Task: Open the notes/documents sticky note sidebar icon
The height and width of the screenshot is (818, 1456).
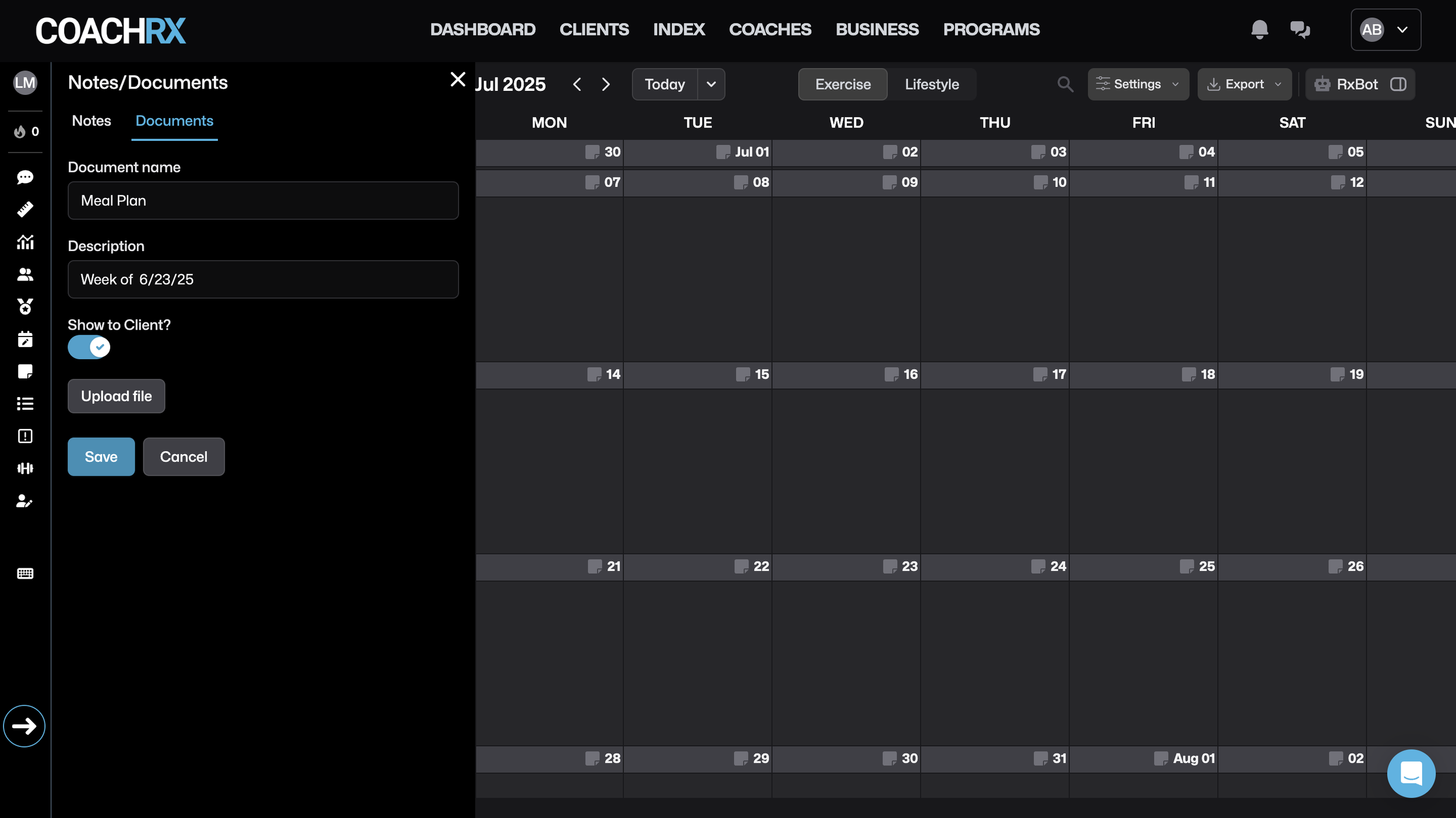Action: pos(24,371)
